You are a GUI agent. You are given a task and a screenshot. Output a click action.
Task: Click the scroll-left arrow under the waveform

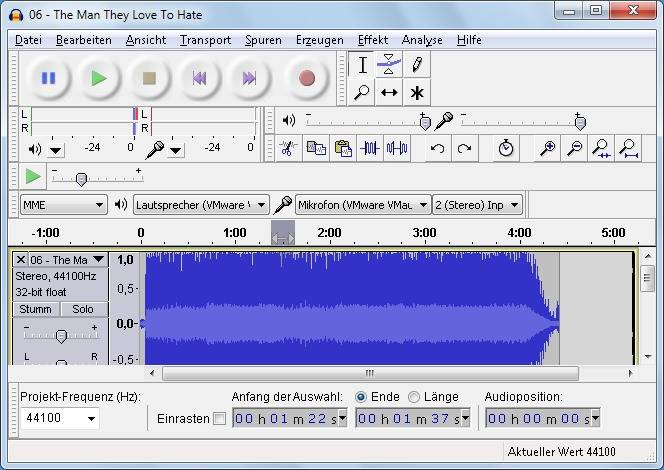(152, 373)
